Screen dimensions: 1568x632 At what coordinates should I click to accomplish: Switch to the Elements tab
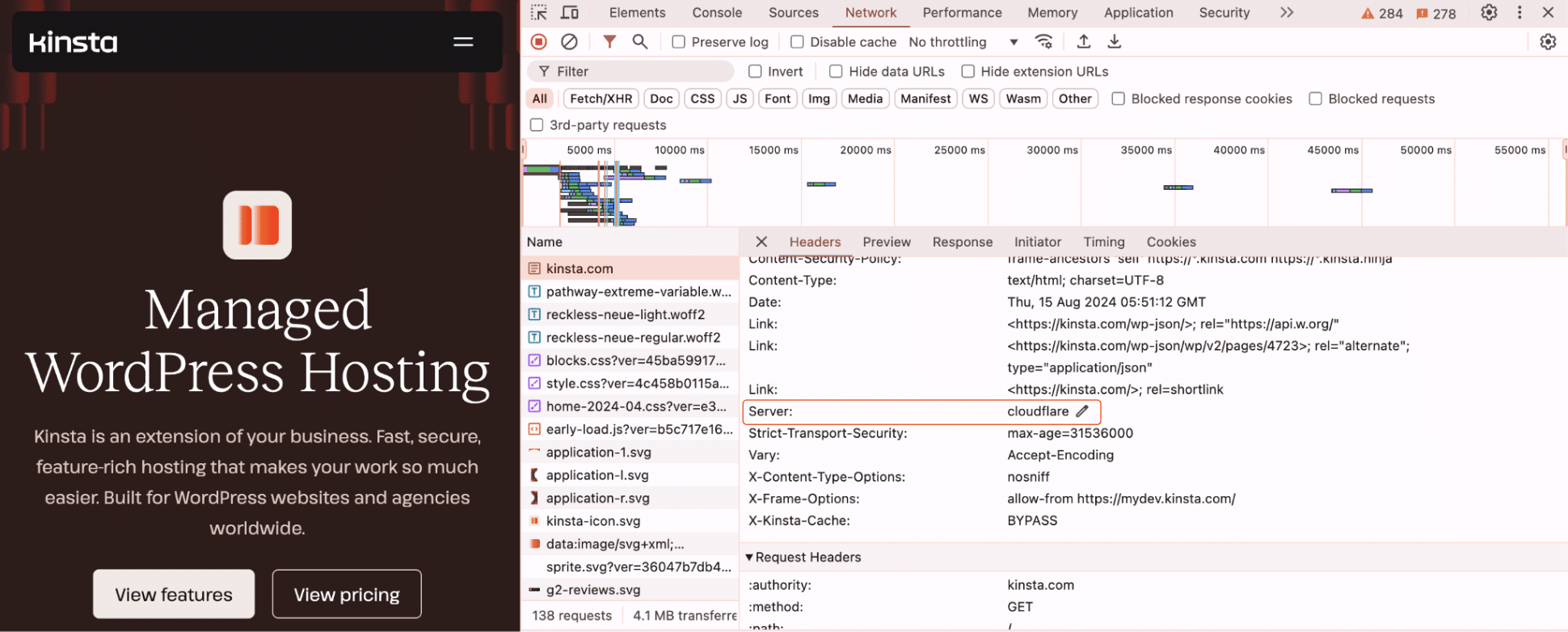(x=637, y=13)
